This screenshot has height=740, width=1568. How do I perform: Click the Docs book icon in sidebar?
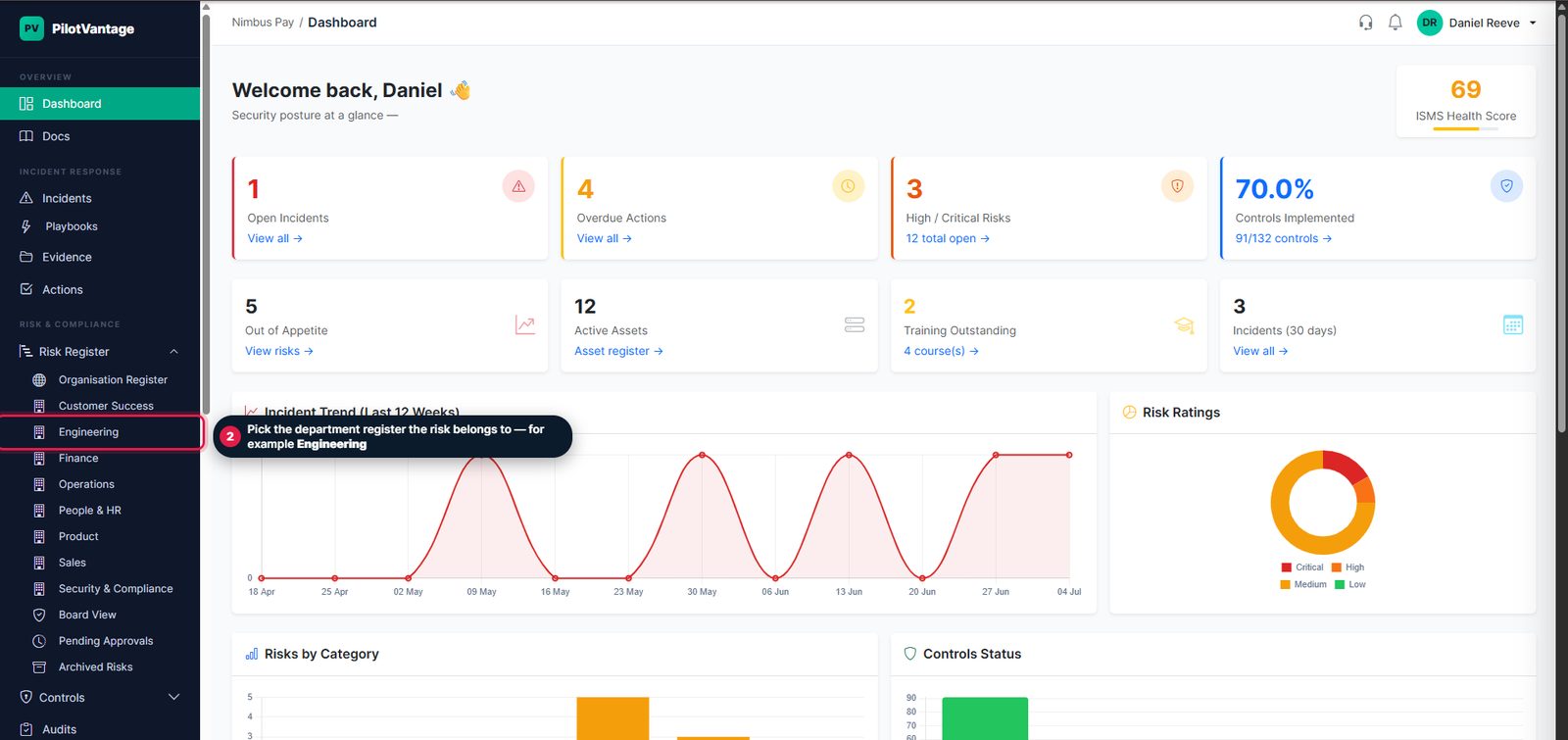tap(26, 136)
